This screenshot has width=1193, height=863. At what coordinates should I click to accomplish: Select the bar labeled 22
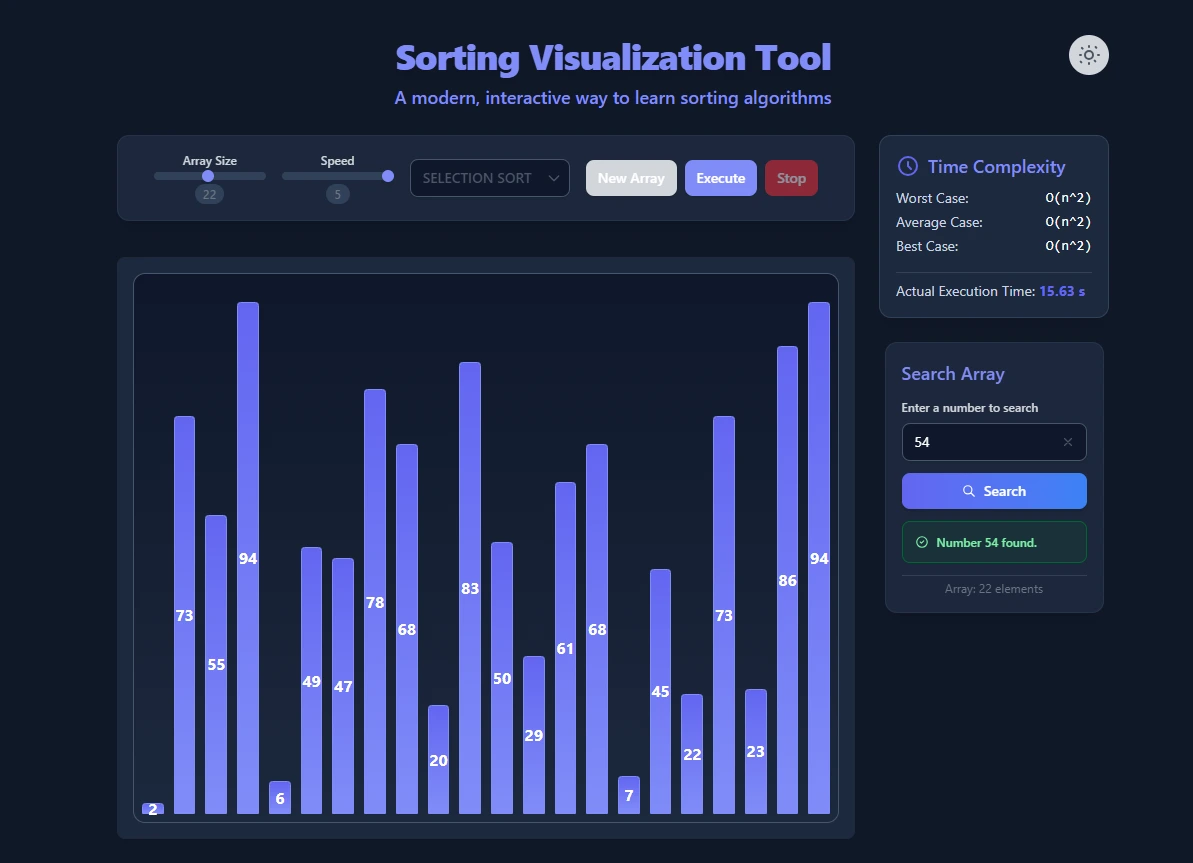point(692,754)
